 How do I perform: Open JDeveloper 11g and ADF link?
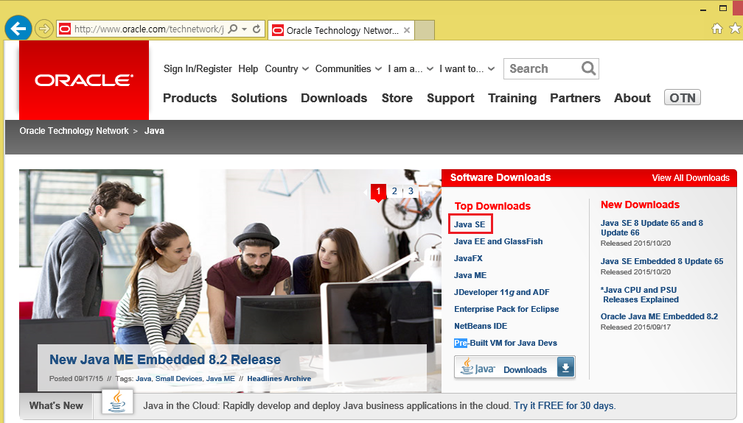[x=502, y=292]
